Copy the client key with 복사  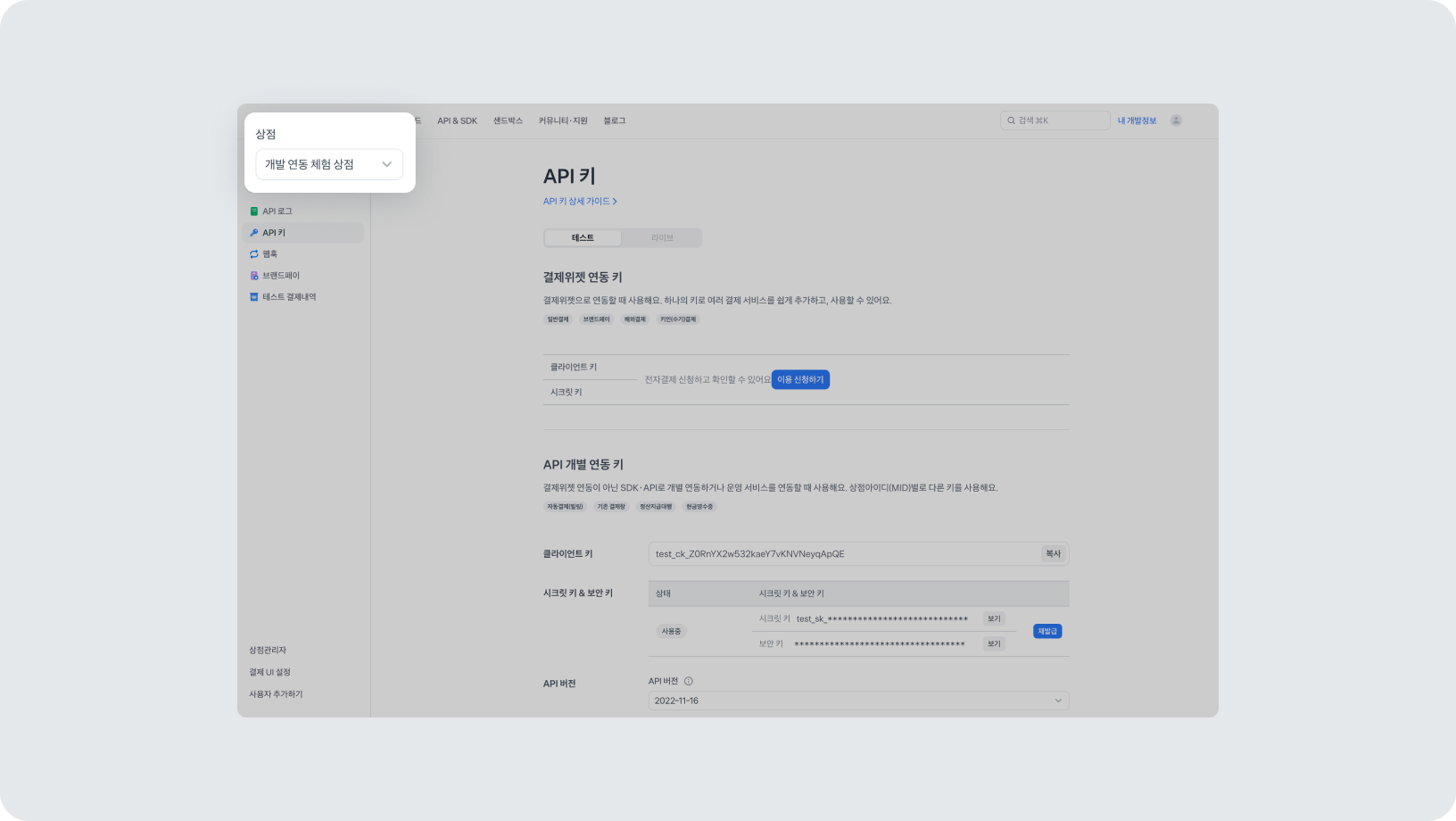[1054, 553]
